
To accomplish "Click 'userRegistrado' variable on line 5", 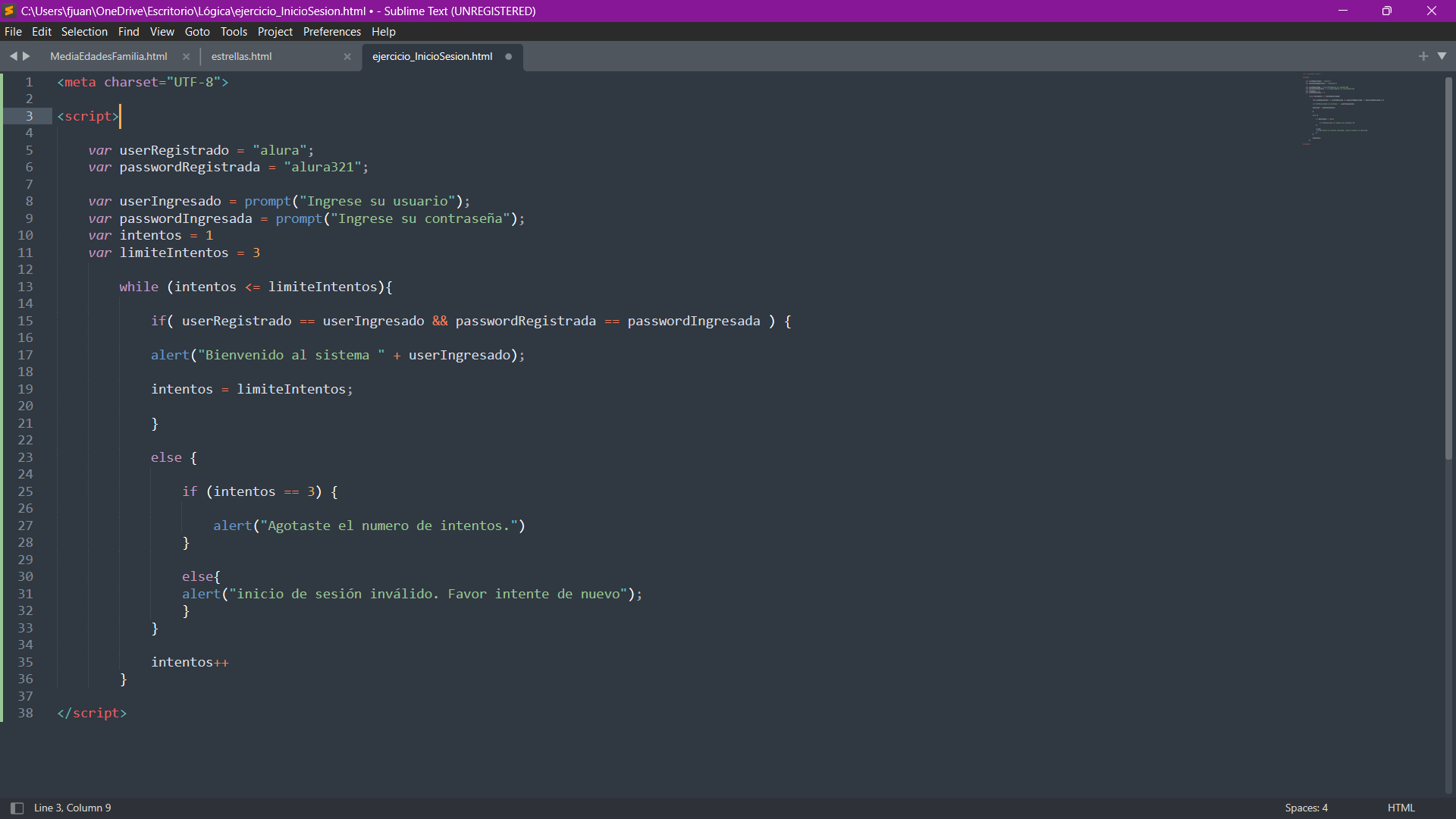I will pyautogui.click(x=174, y=150).
